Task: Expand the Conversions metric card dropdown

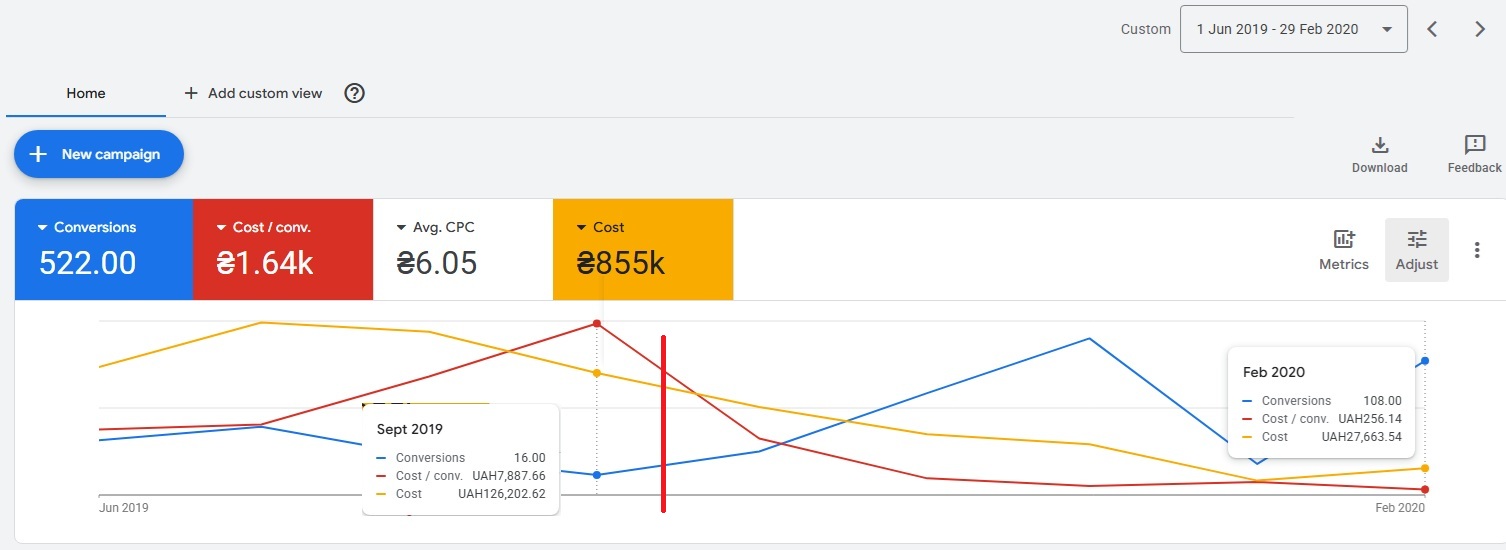Action: coord(43,227)
